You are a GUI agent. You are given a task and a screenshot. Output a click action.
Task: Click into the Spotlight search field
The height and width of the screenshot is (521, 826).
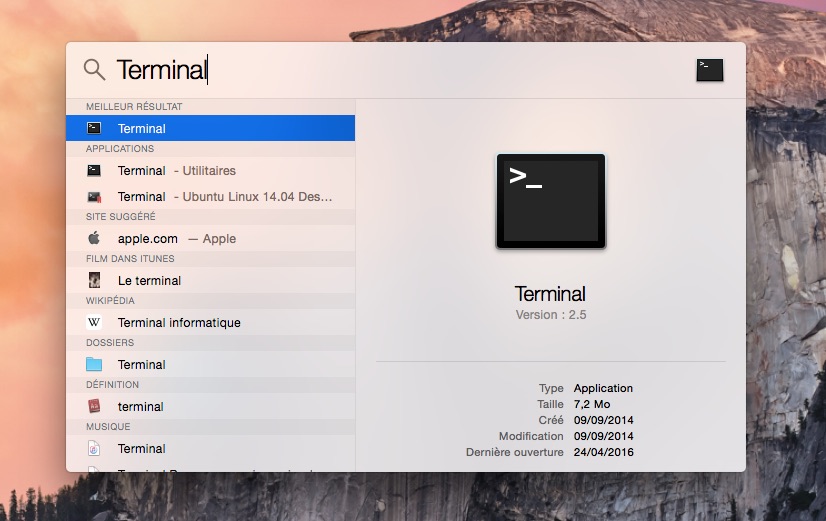click(400, 70)
